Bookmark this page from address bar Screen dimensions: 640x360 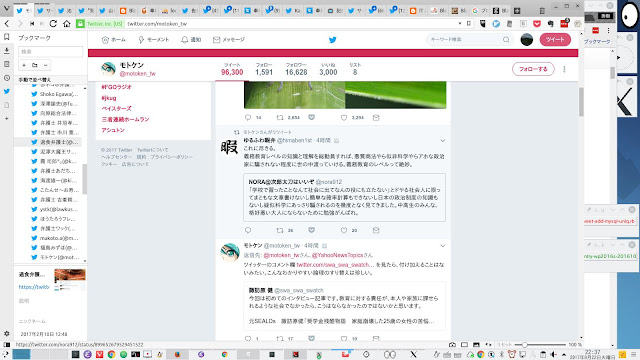click(x=469, y=24)
